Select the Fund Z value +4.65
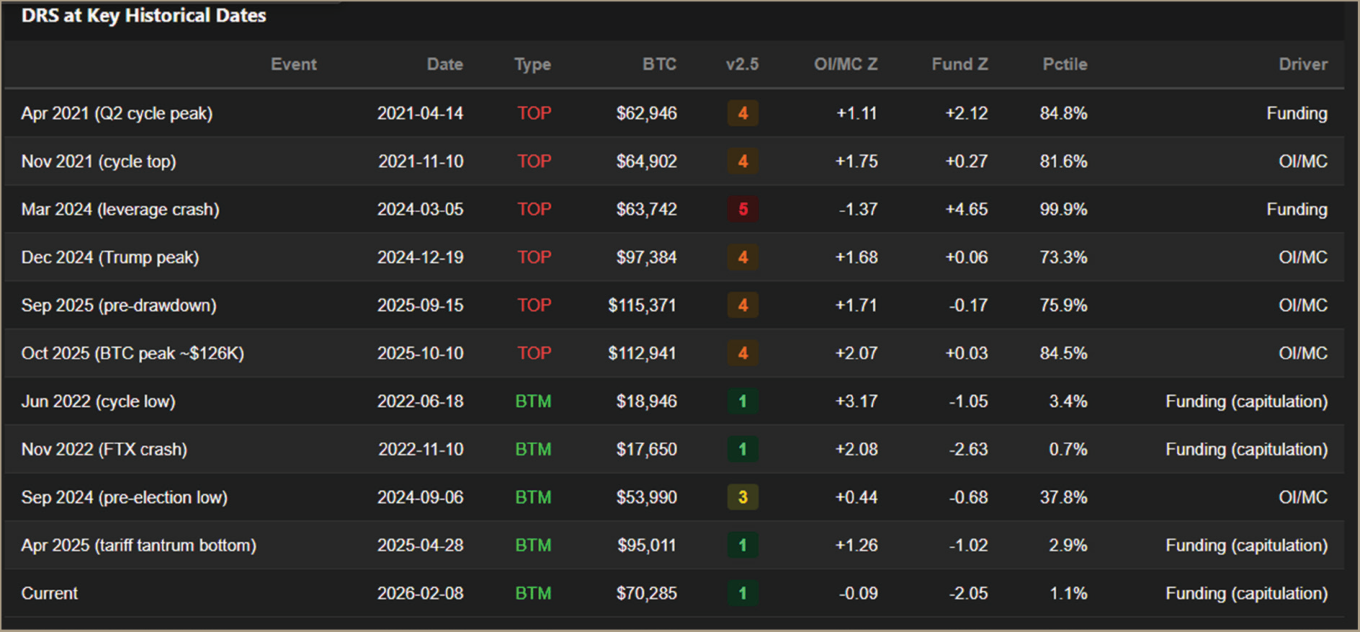The height and width of the screenshot is (632, 1360). [x=967, y=209]
